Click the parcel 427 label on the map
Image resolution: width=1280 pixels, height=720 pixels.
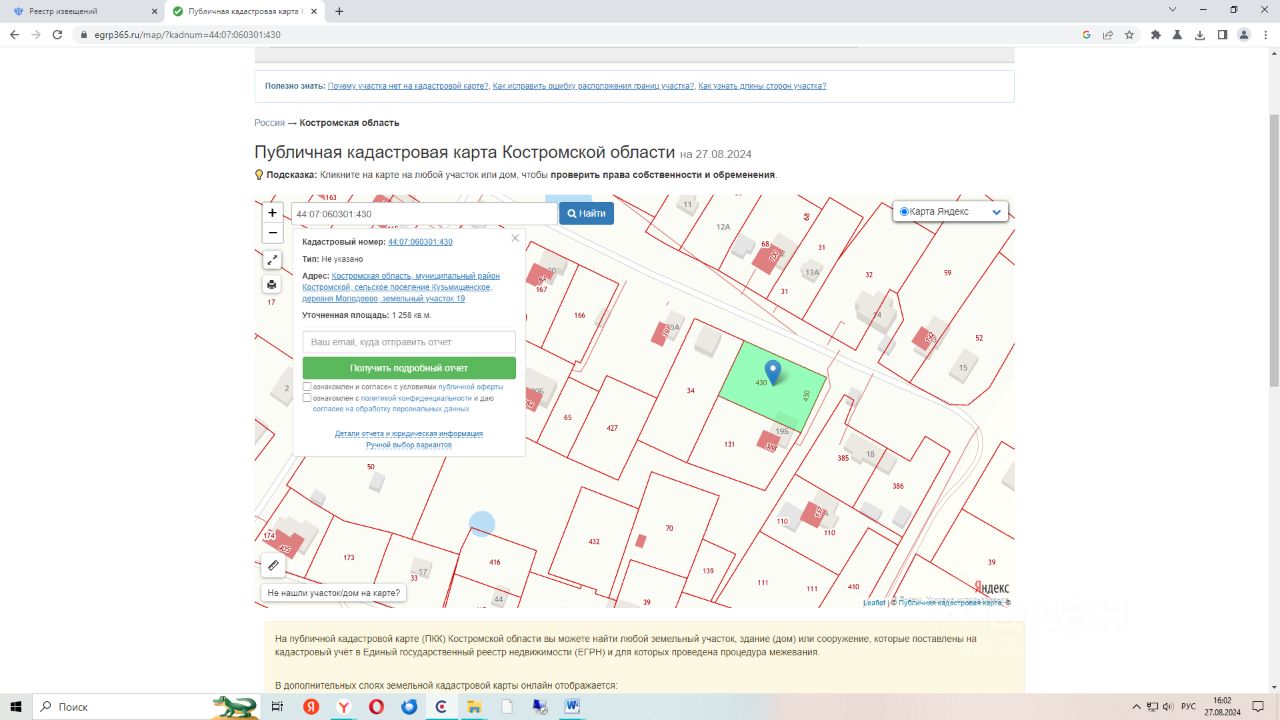(x=612, y=428)
